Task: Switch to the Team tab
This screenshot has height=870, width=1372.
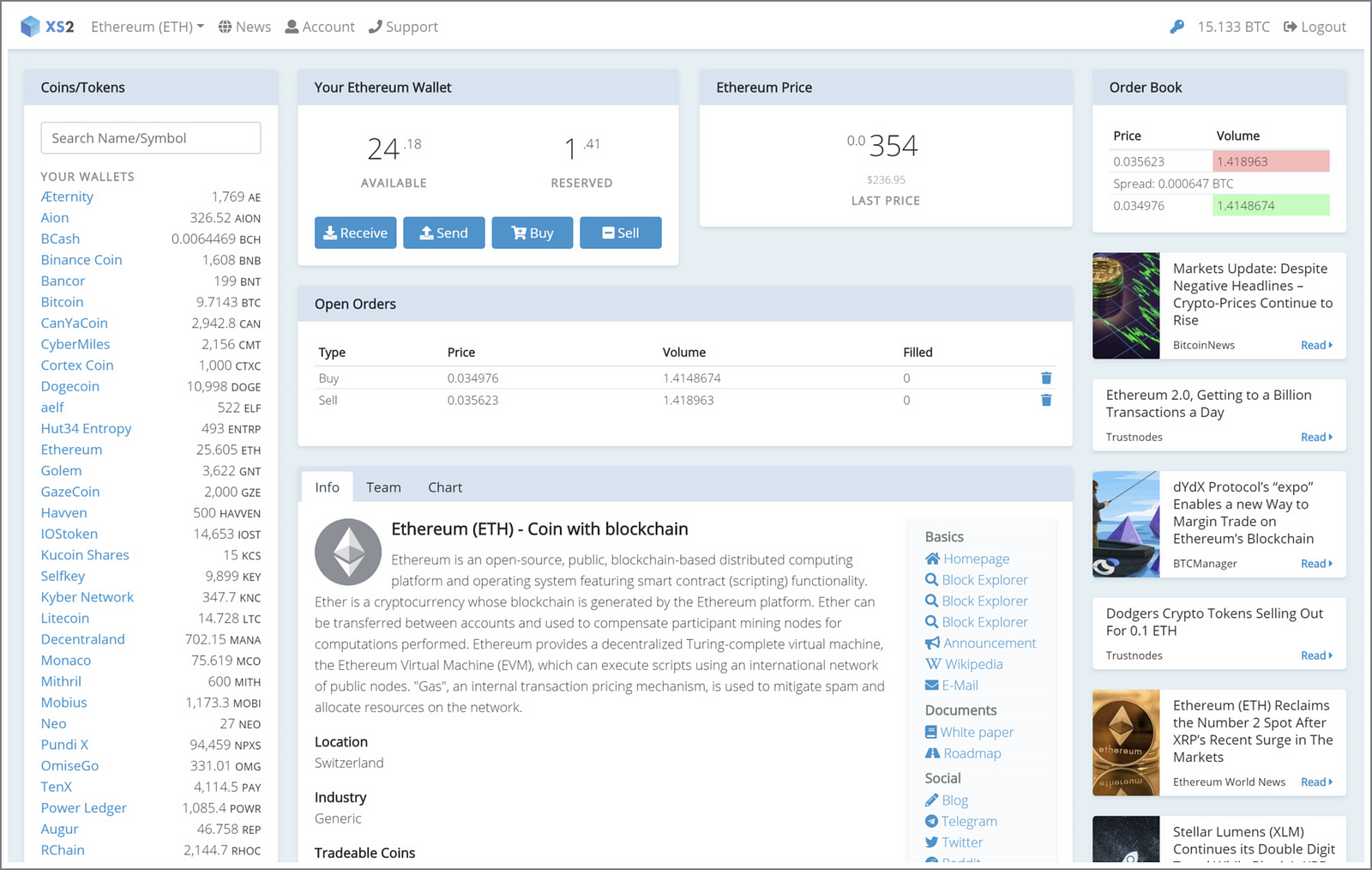Action: pyautogui.click(x=383, y=487)
